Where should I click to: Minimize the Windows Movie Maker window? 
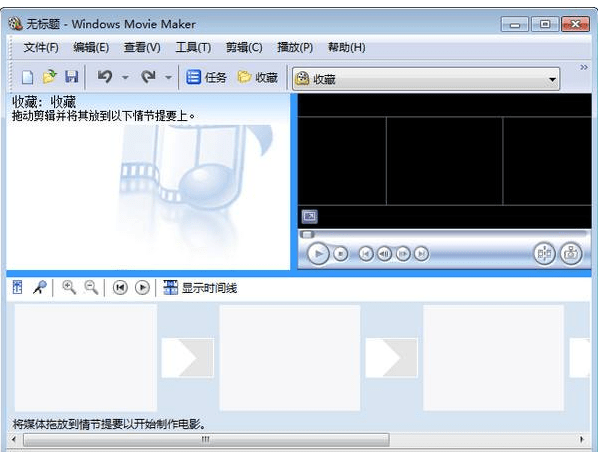click(515, 25)
